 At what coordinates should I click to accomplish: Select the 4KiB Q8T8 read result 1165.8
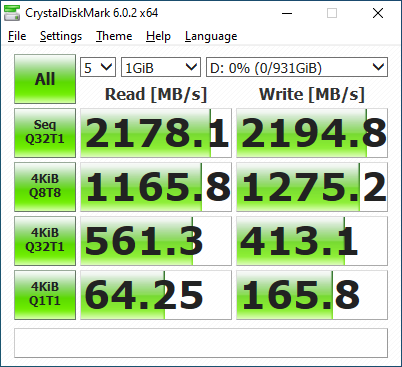(156, 187)
